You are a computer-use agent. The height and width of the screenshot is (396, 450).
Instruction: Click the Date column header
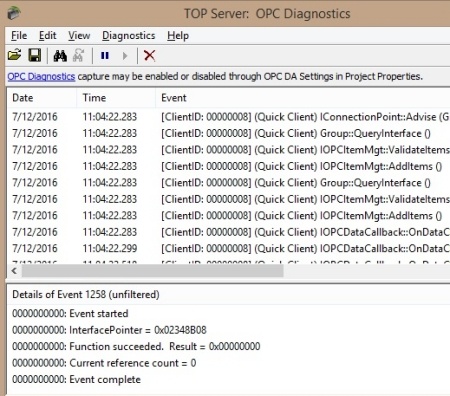coord(41,98)
